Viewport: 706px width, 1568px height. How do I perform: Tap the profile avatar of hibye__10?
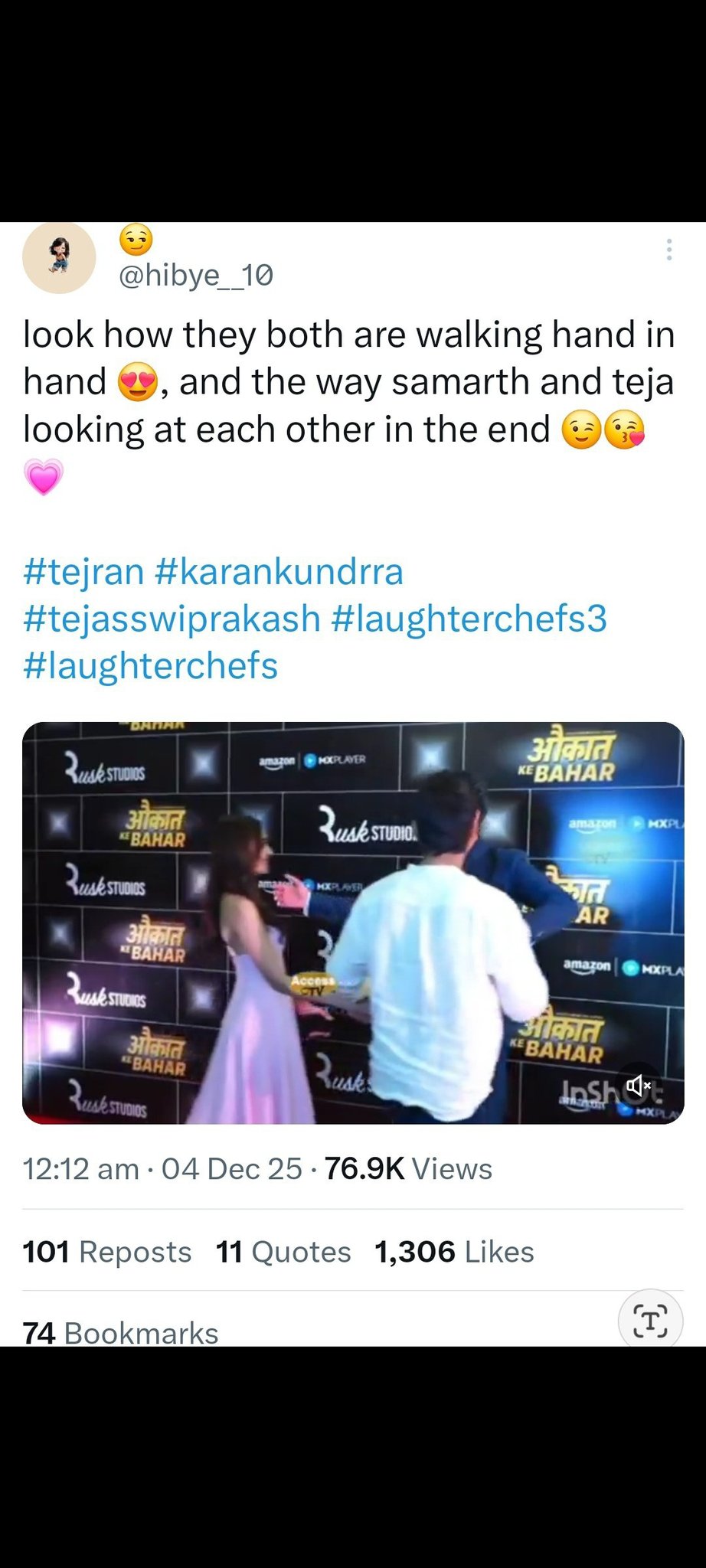pos(59,257)
